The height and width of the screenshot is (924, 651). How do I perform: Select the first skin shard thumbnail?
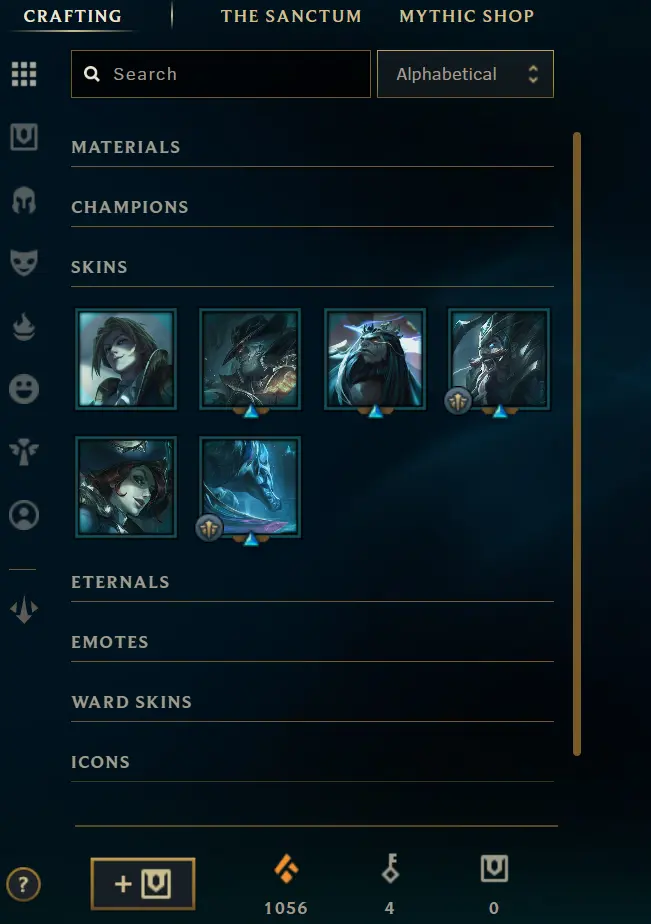coord(126,359)
